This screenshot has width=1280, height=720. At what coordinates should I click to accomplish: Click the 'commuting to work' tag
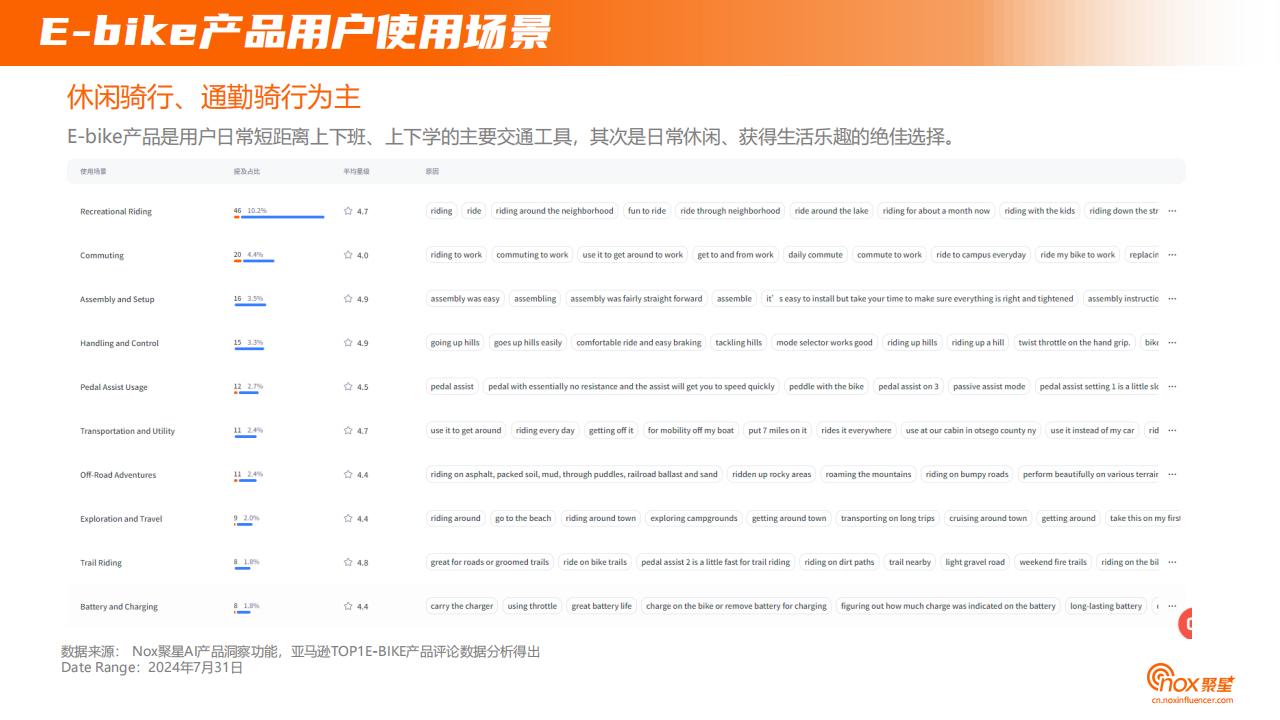(532, 255)
